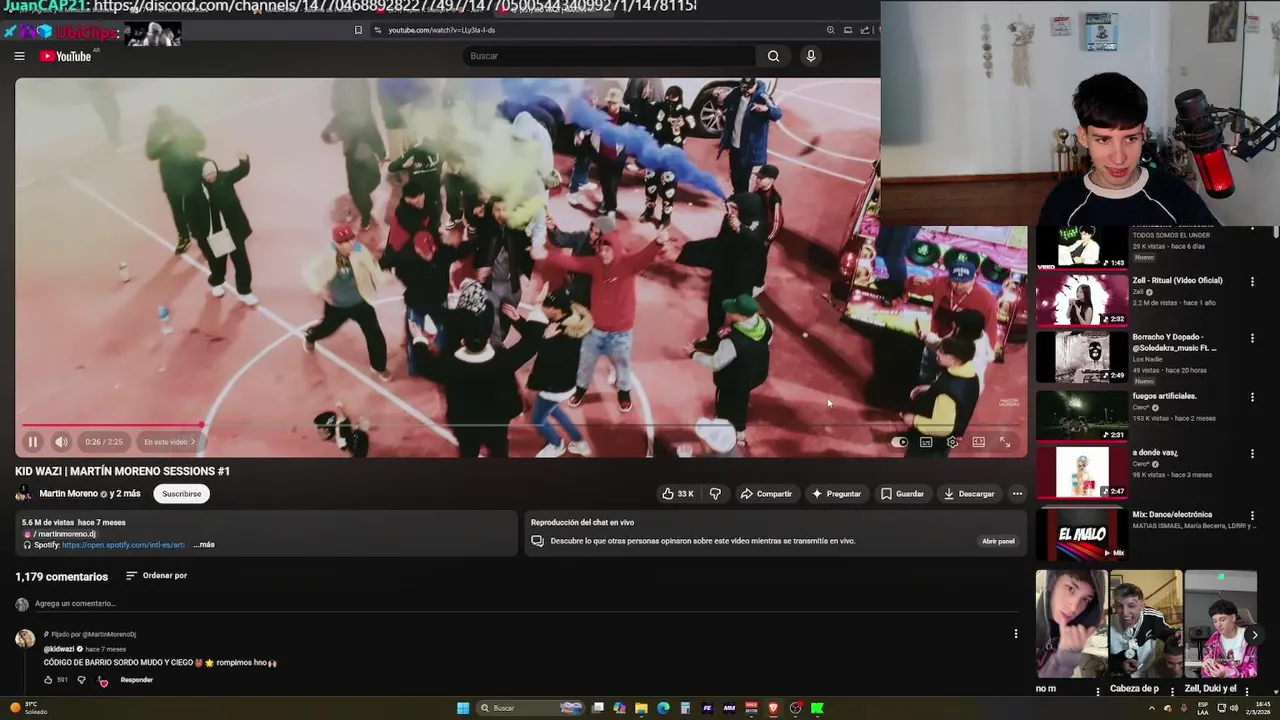Like the video showing 33 K
This screenshot has width=1280, height=720.
click(677, 494)
